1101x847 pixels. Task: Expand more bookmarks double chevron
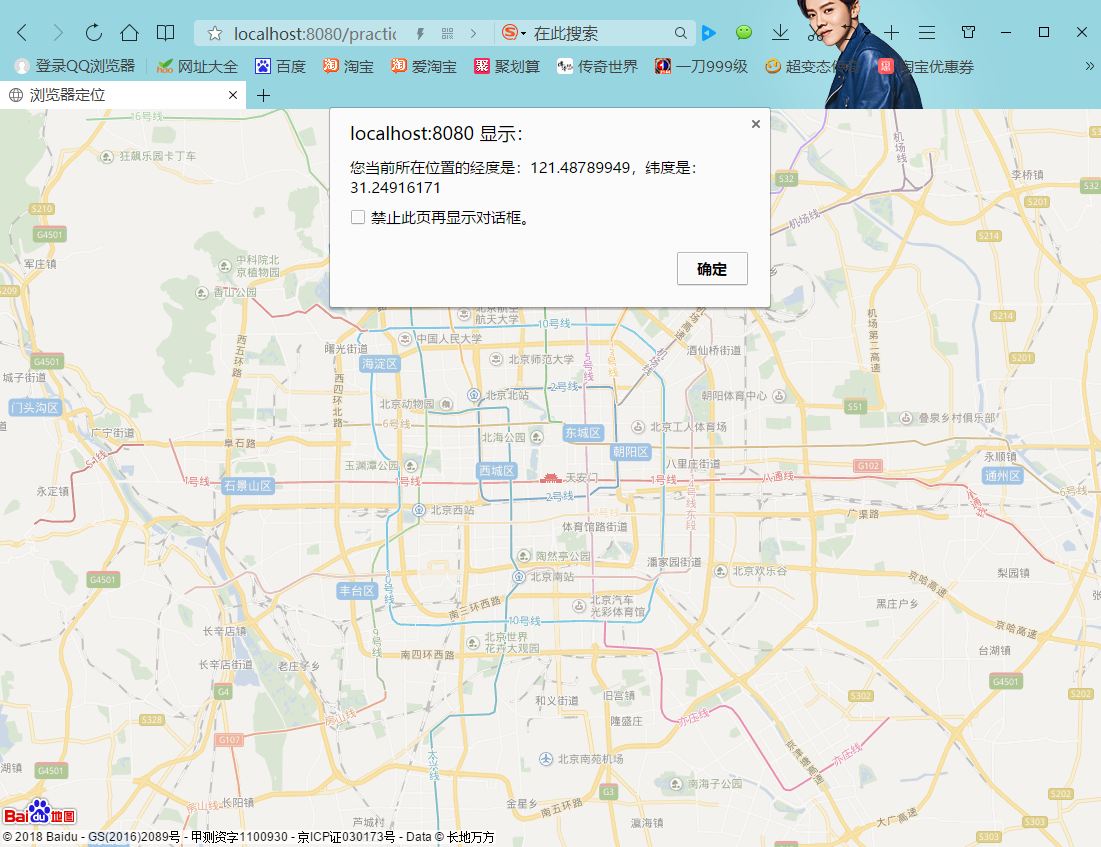click(x=1089, y=66)
